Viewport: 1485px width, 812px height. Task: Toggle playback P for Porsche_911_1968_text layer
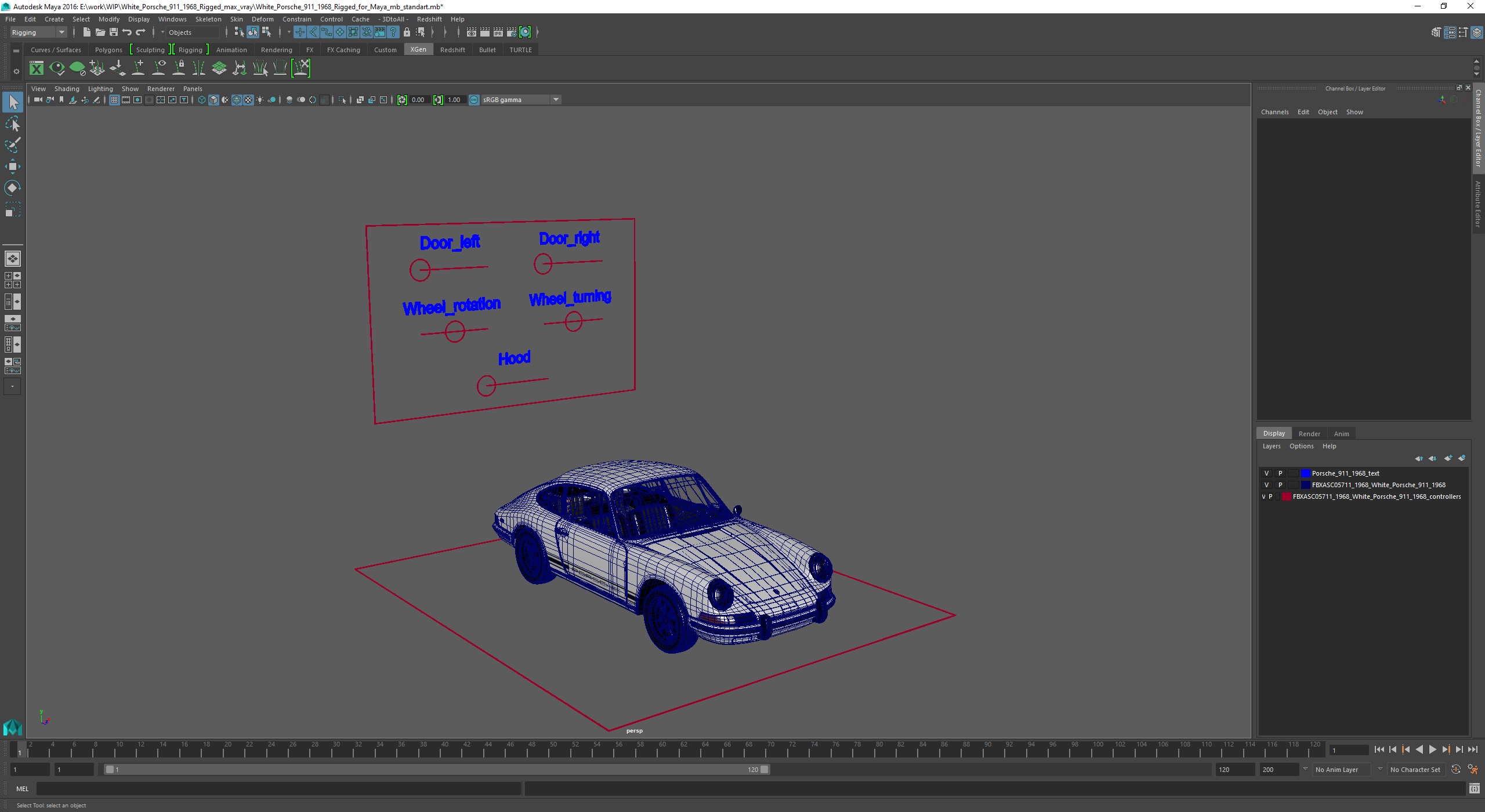[1280, 473]
